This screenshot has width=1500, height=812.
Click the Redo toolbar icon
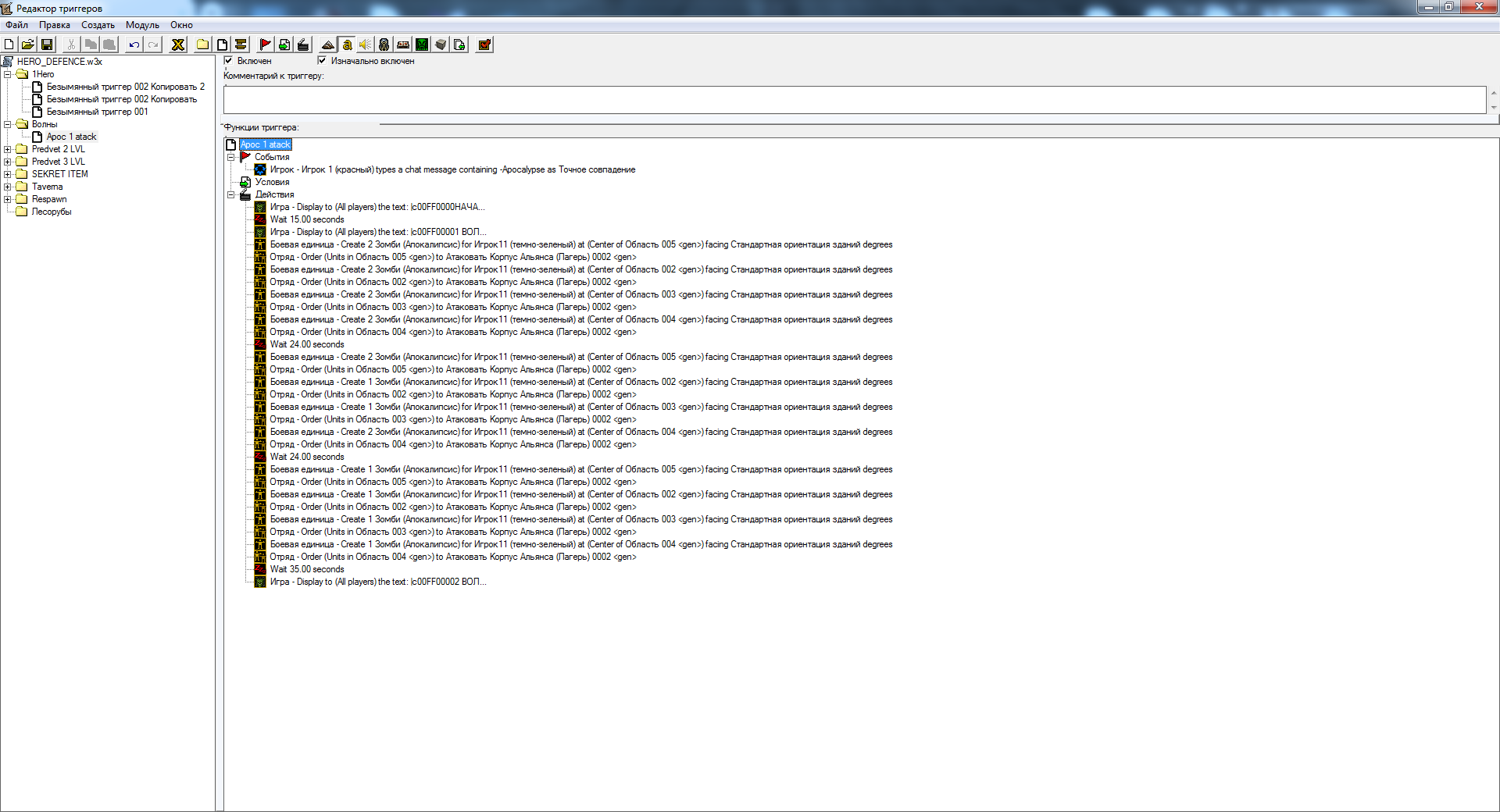tap(153, 45)
